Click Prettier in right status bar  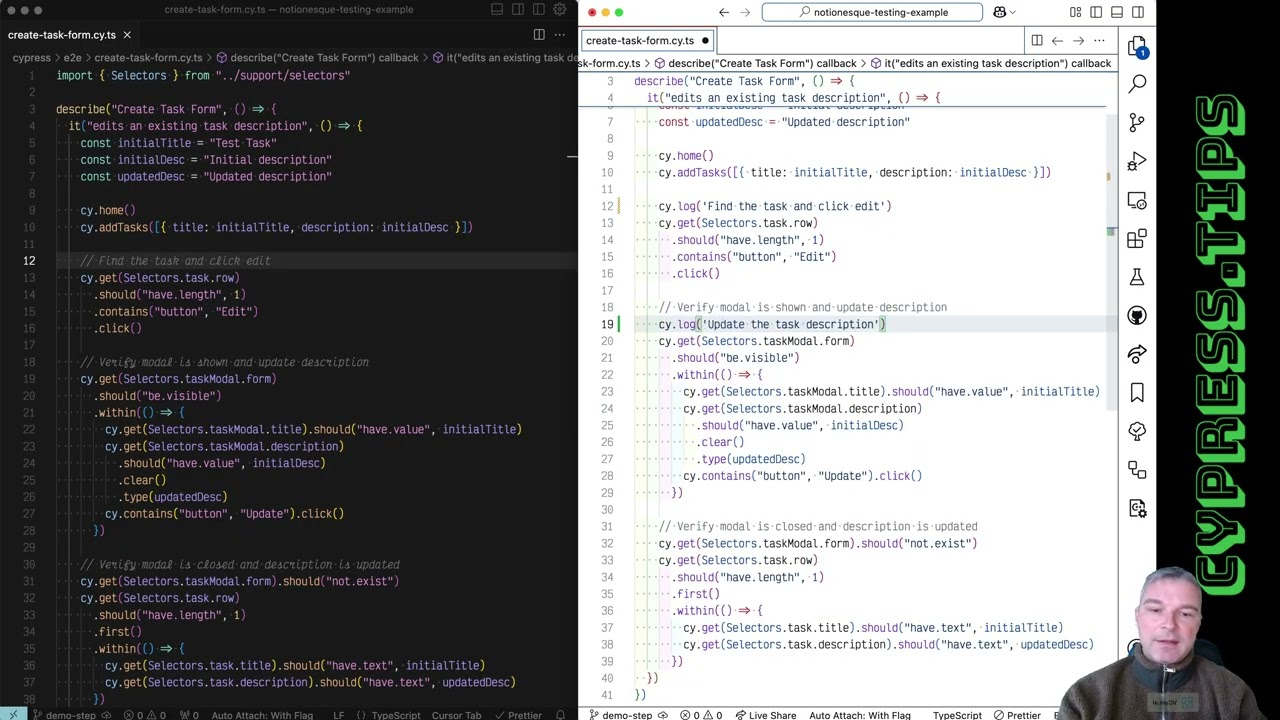click(x=1016, y=715)
